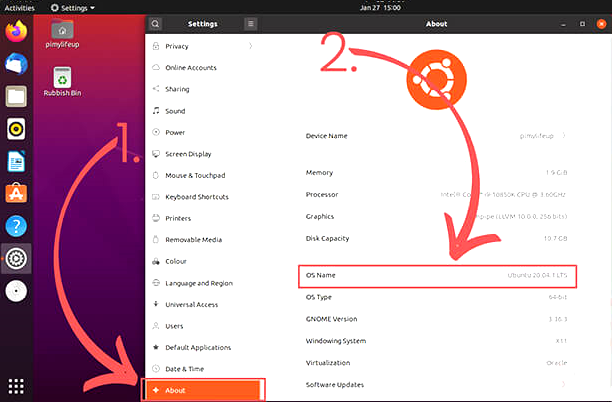The height and width of the screenshot is (415, 612).
Task: Open the disc icon in dock
Action: [x=16, y=291]
